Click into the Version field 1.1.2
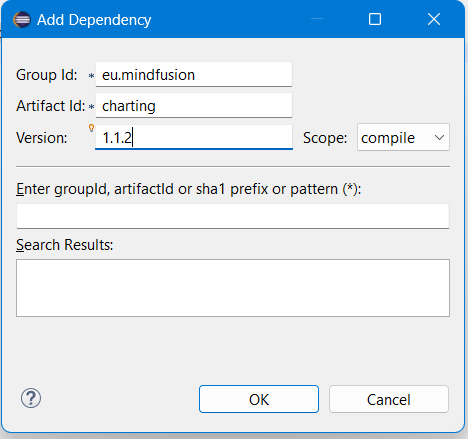 pos(194,137)
